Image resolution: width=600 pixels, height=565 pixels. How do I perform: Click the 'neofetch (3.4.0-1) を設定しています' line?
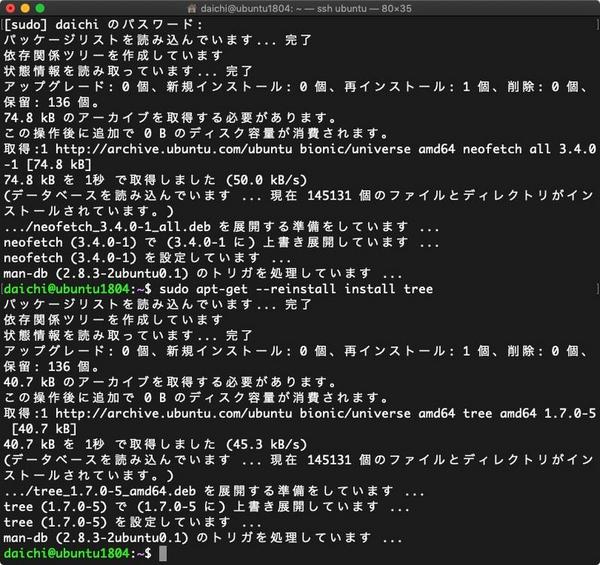point(148,258)
